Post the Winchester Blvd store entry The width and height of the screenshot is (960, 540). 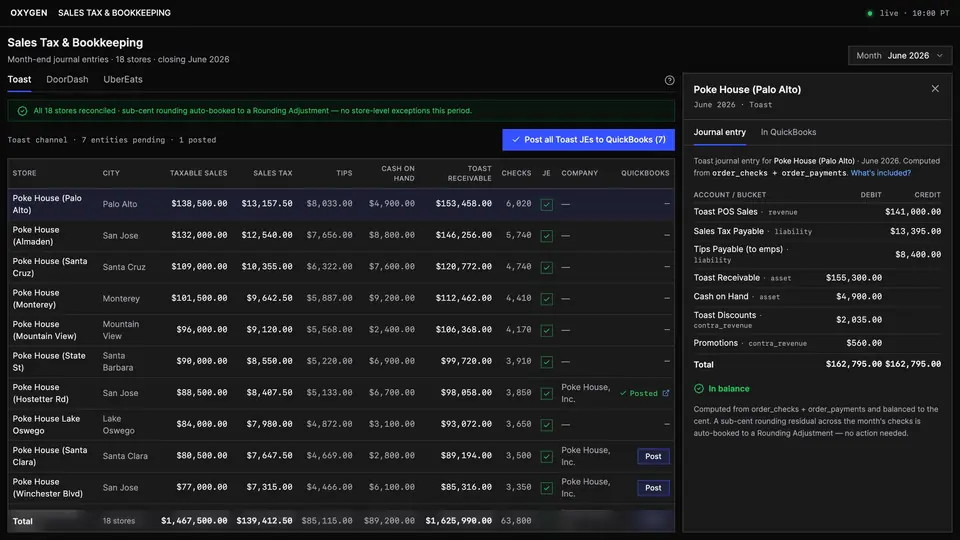pos(653,488)
